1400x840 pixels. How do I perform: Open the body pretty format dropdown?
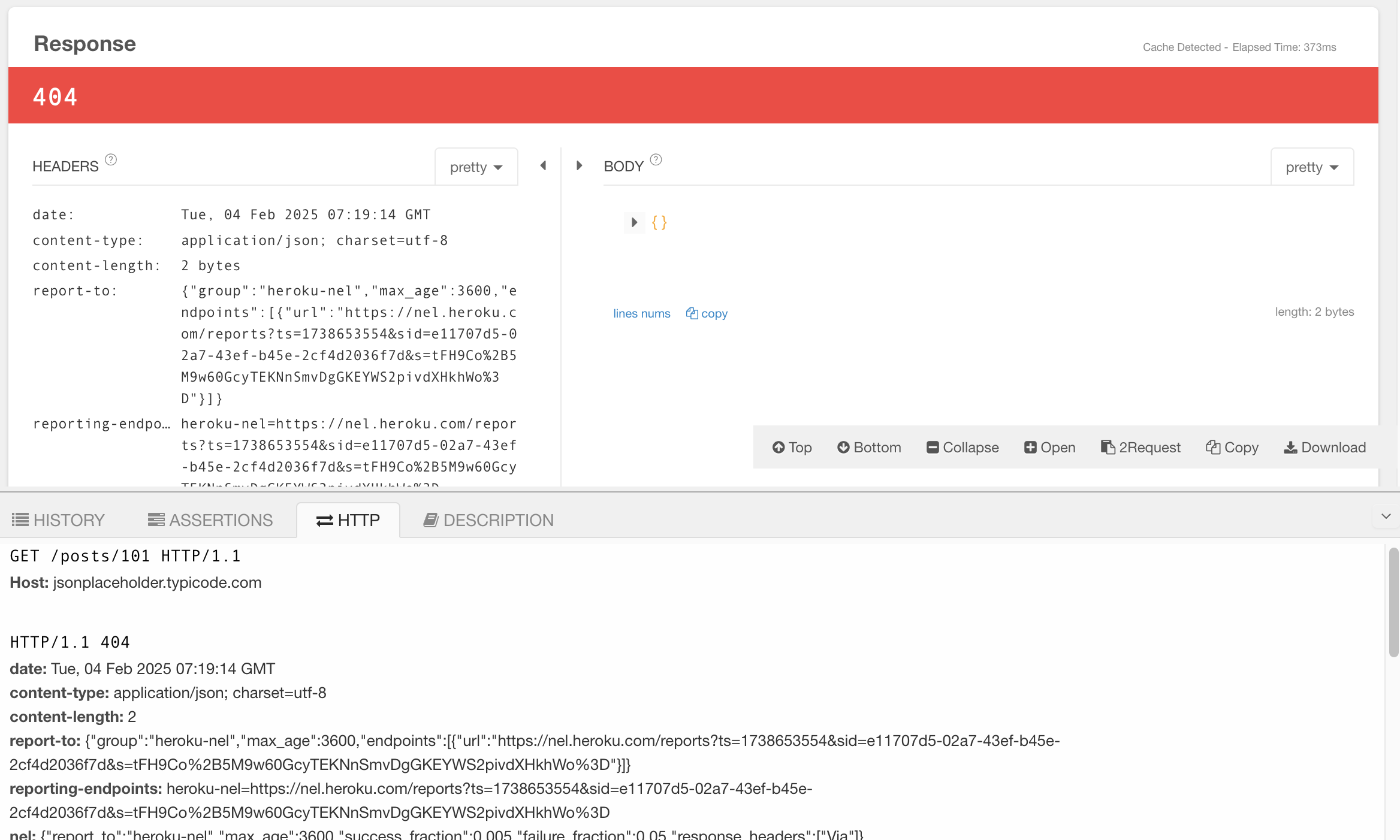tap(1311, 167)
